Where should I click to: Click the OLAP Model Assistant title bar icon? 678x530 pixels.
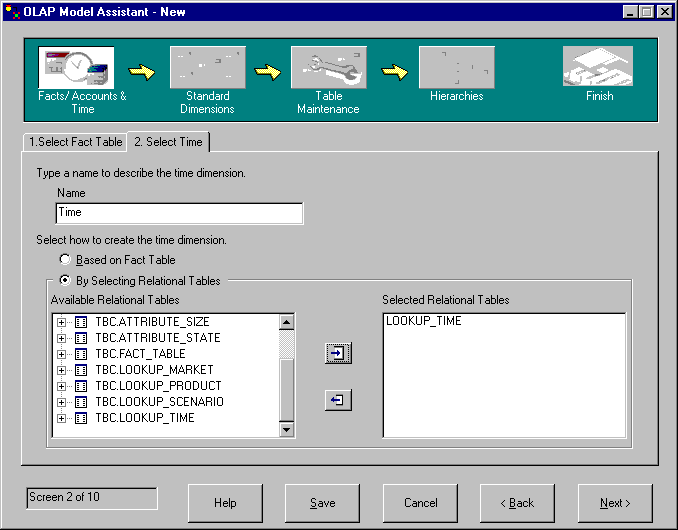click(13, 12)
